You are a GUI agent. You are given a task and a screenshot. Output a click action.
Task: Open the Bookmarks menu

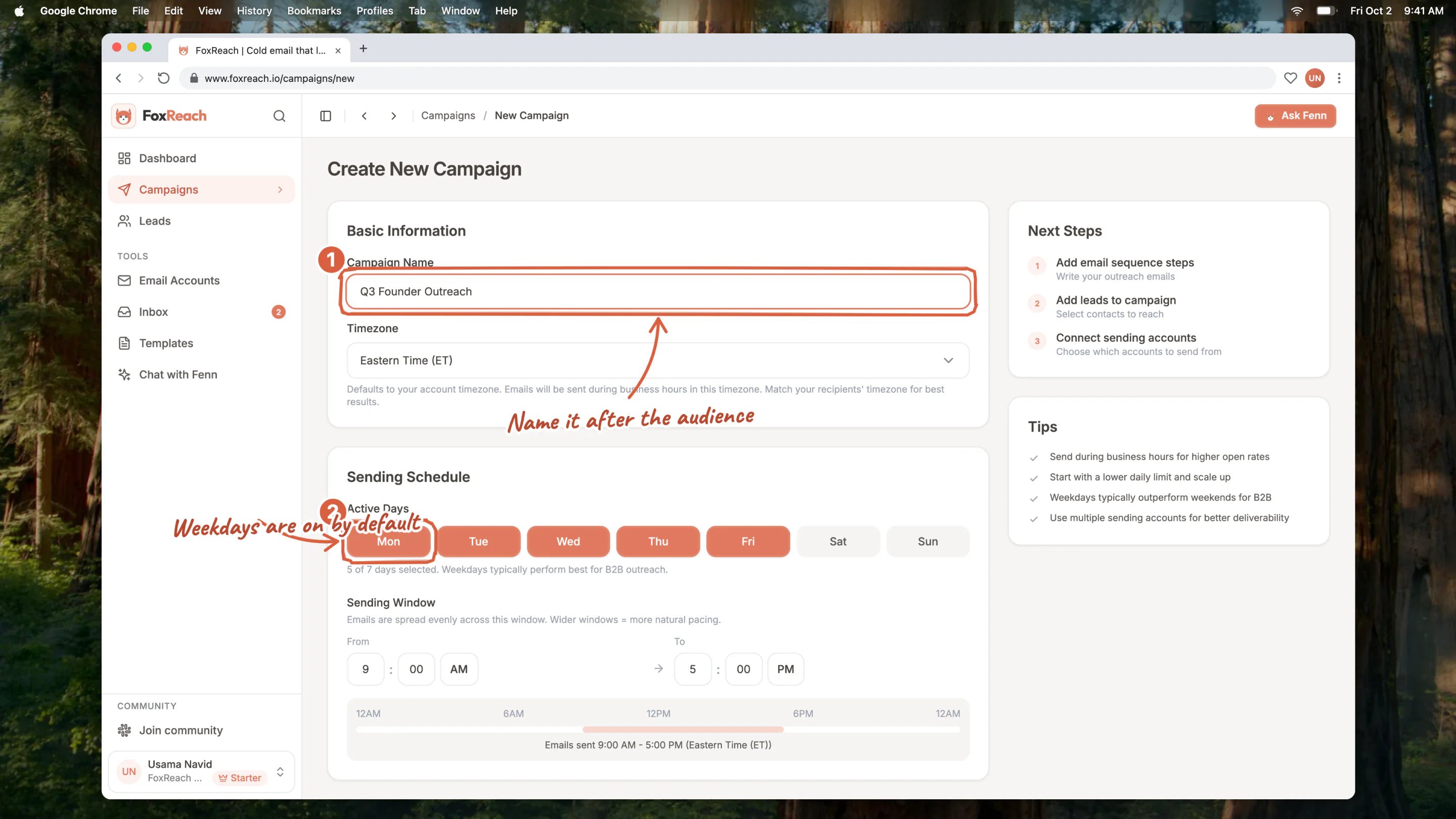314,11
